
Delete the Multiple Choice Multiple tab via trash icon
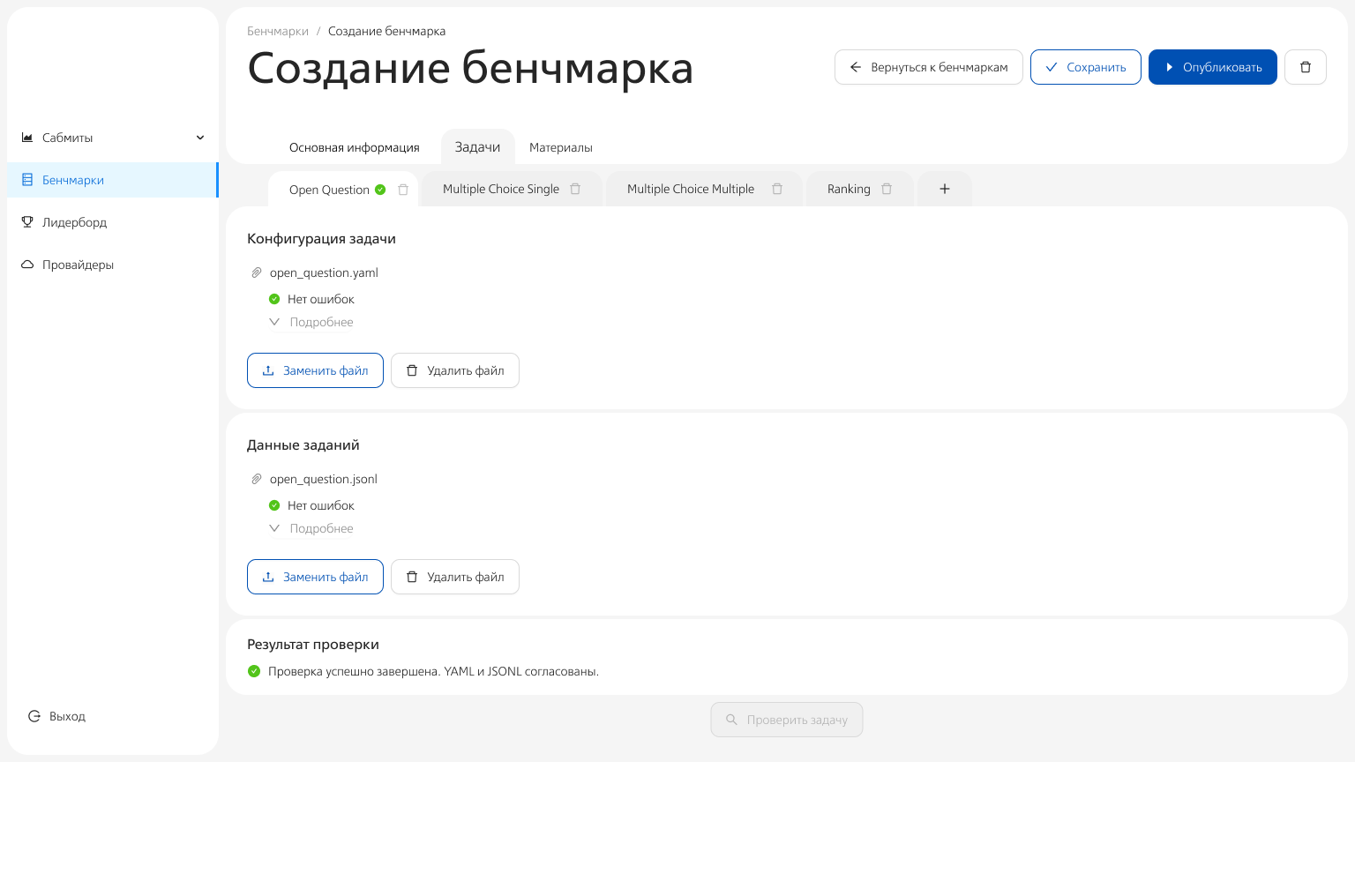(777, 189)
